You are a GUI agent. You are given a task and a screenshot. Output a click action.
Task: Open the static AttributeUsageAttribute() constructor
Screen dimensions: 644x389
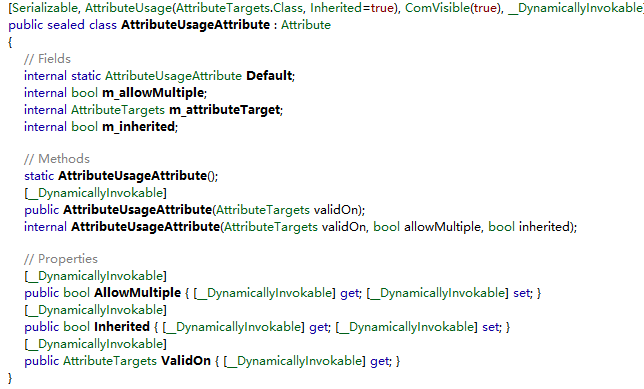pos(133,176)
